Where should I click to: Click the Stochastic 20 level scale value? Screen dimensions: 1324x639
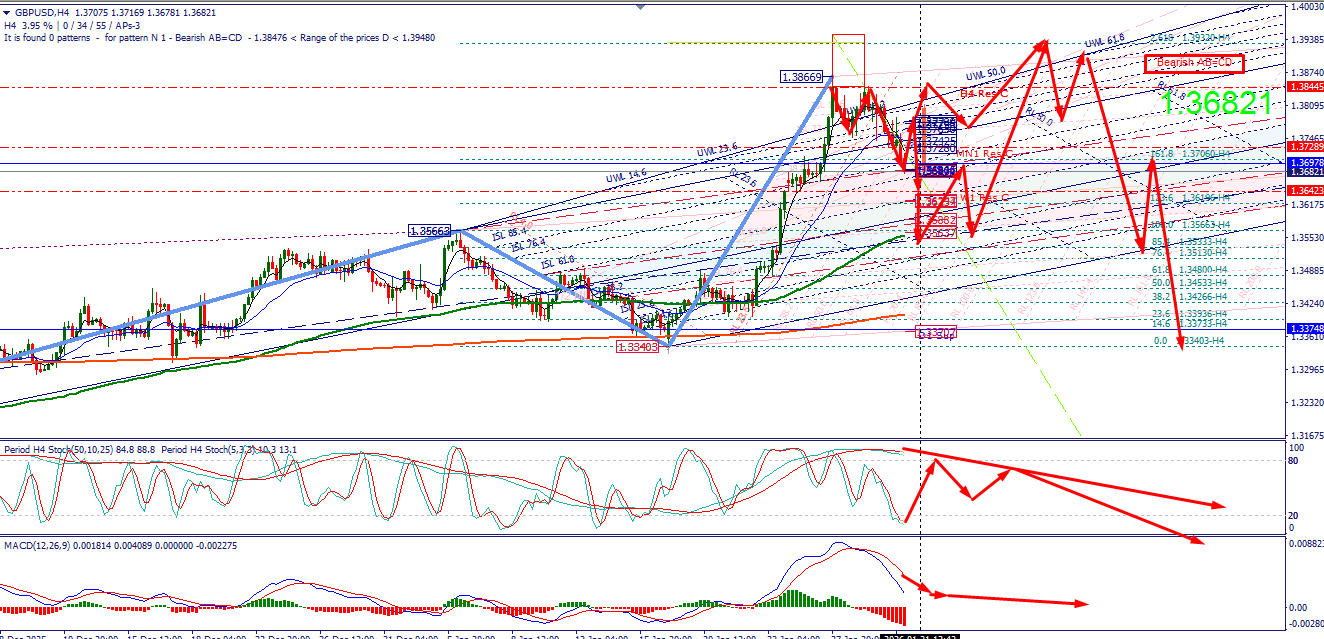click(1293, 516)
